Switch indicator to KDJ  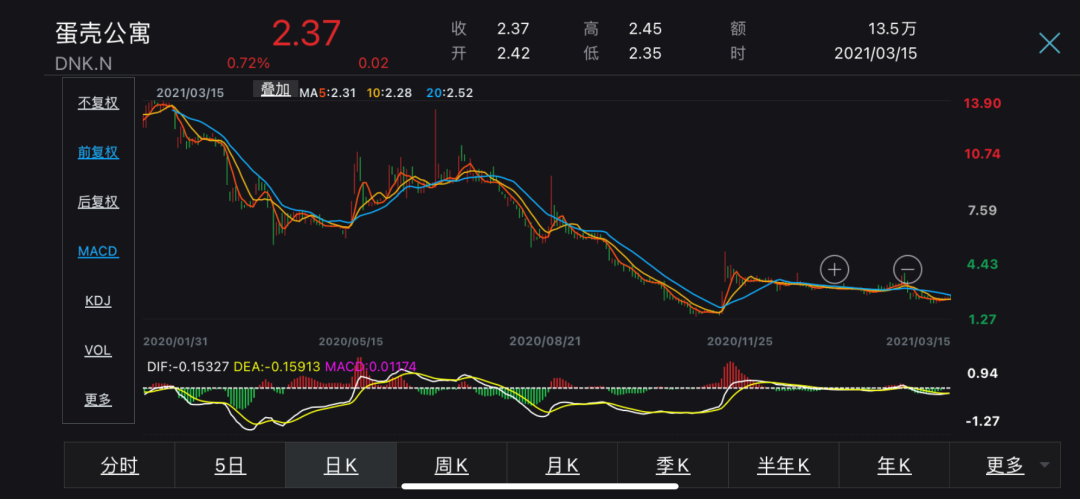click(98, 301)
